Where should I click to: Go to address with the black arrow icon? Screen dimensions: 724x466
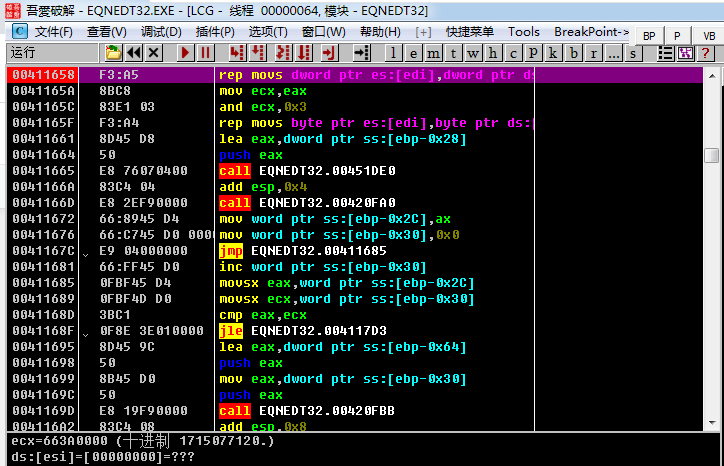pos(362,53)
